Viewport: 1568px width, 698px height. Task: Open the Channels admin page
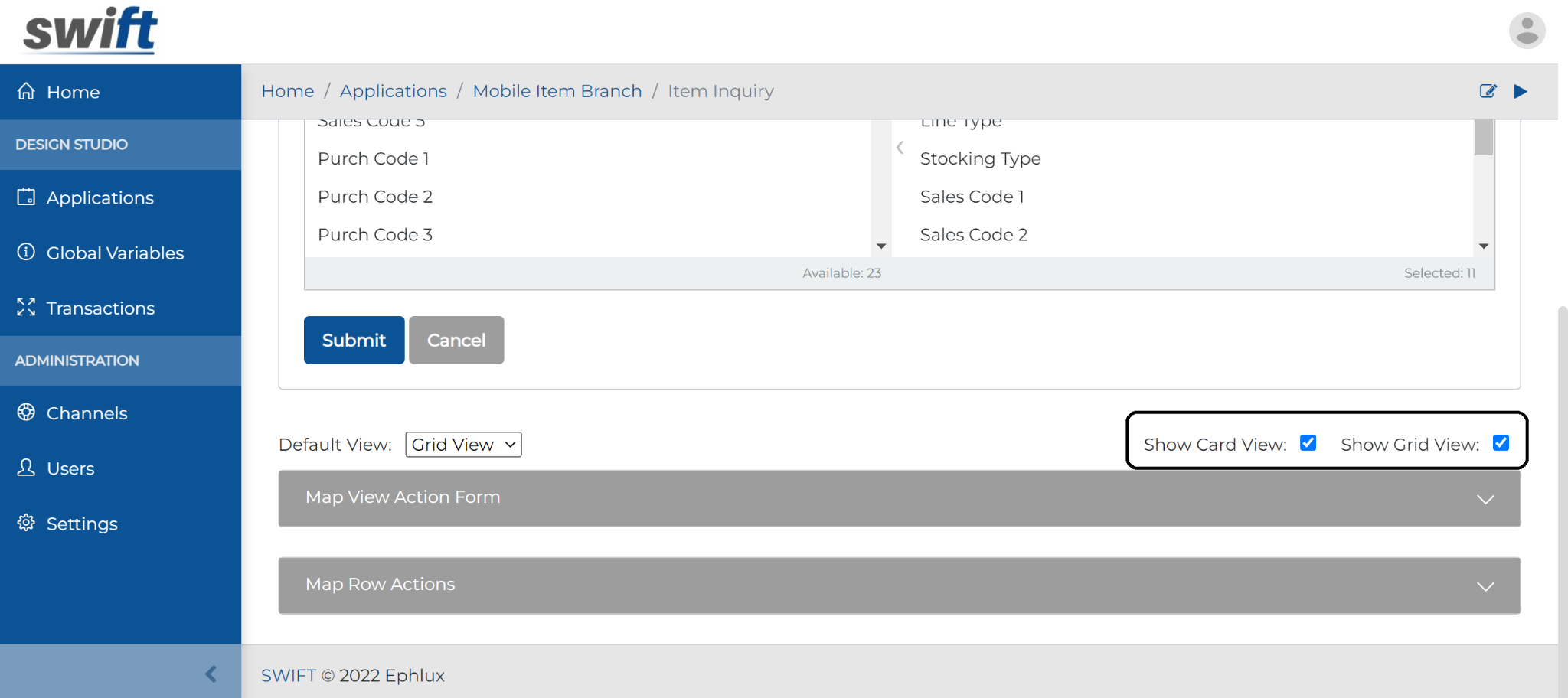pyautogui.click(x=87, y=413)
